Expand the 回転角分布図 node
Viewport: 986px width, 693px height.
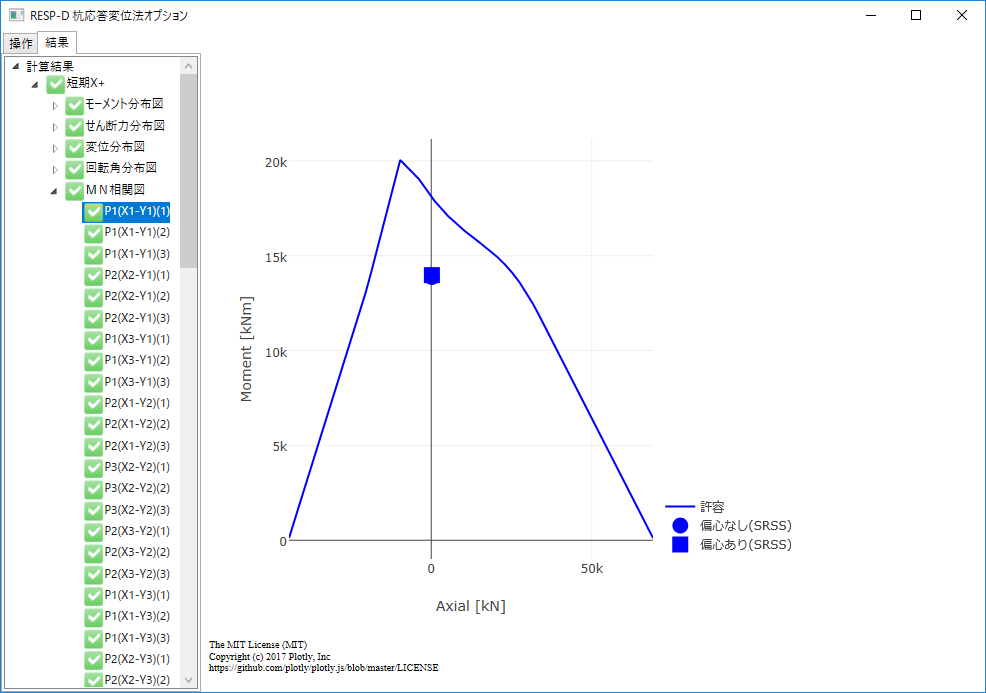click(55, 170)
